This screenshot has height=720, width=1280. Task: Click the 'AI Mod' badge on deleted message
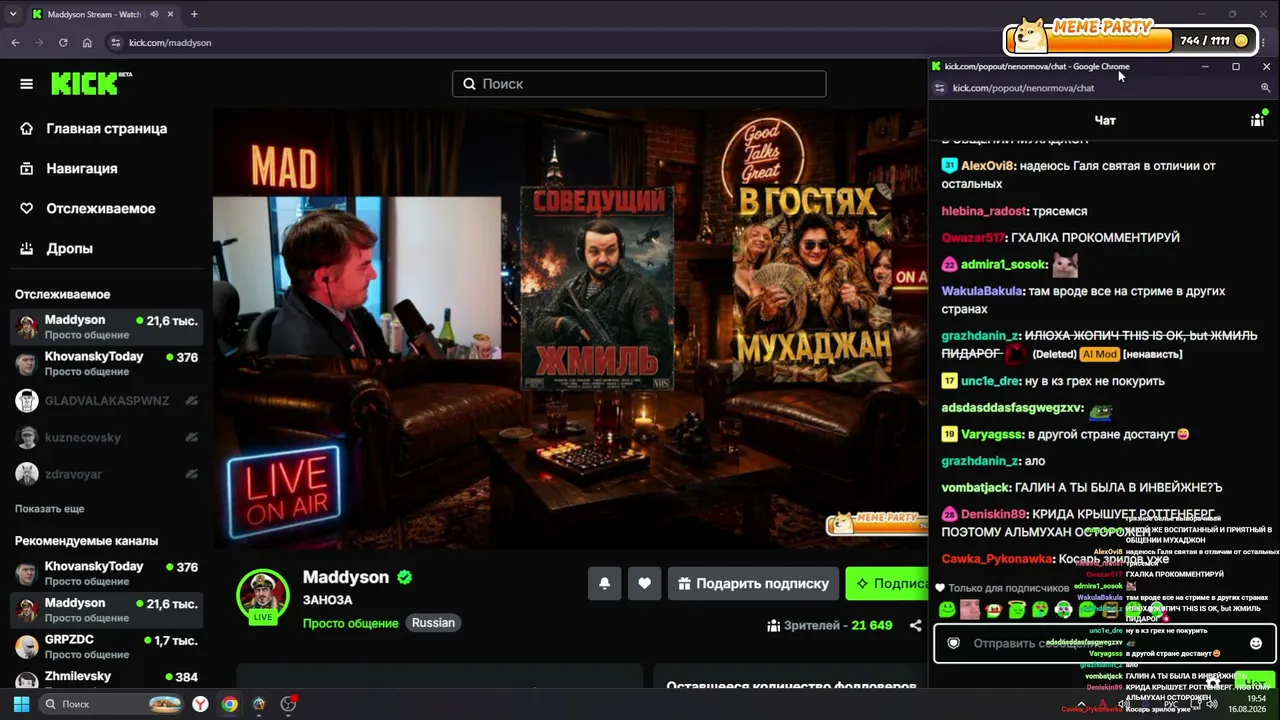[1098, 354]
